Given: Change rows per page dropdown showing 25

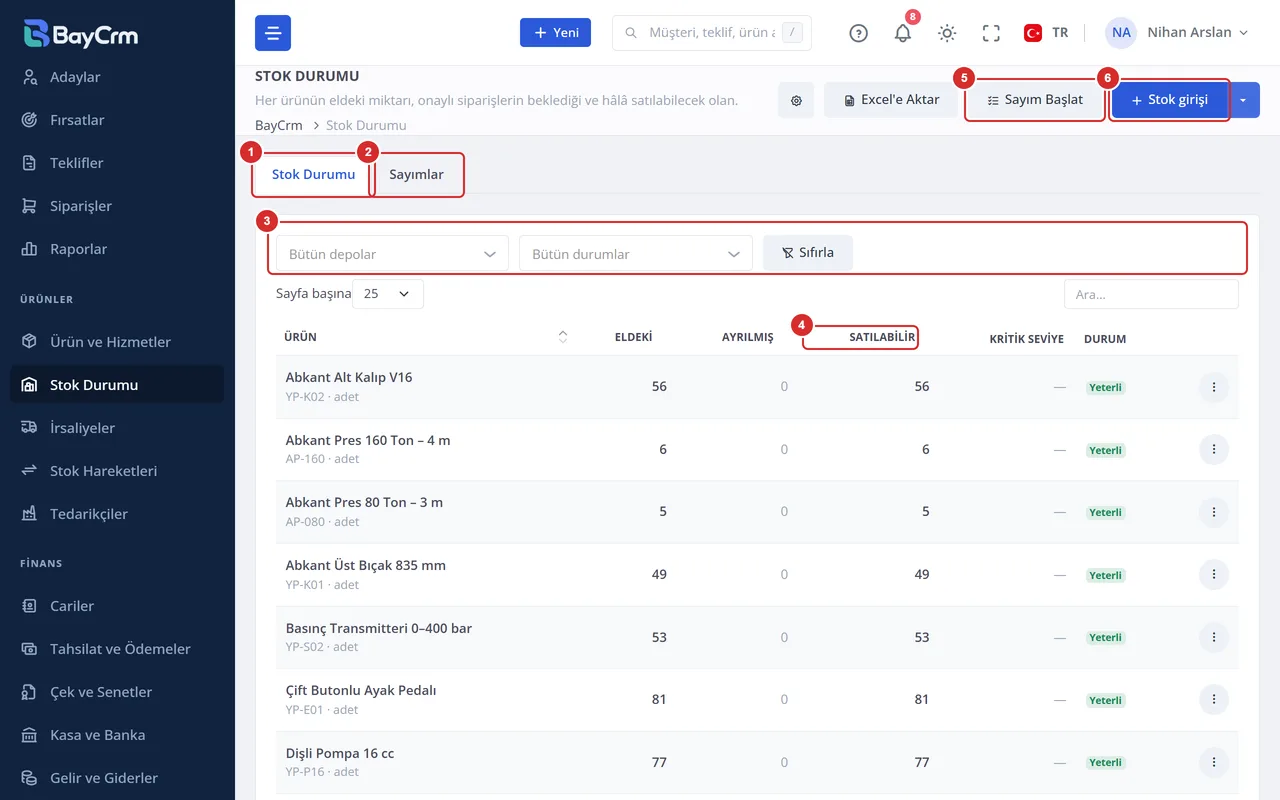Looking at the screenshot, I should (x=388, y=294).
